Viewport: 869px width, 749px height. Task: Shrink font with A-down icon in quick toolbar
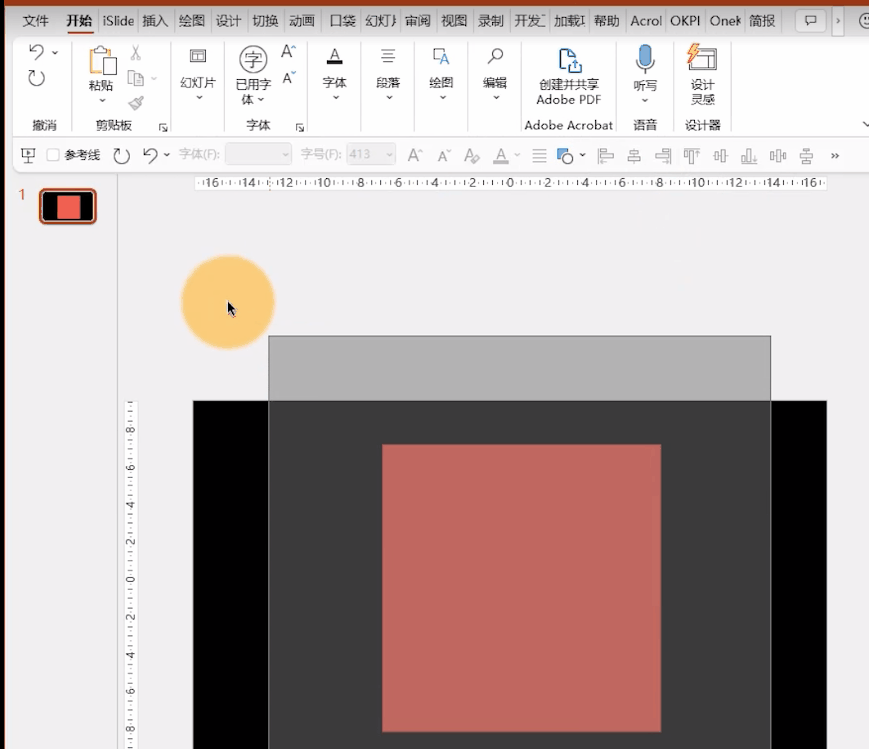click(x=444, y=156)
